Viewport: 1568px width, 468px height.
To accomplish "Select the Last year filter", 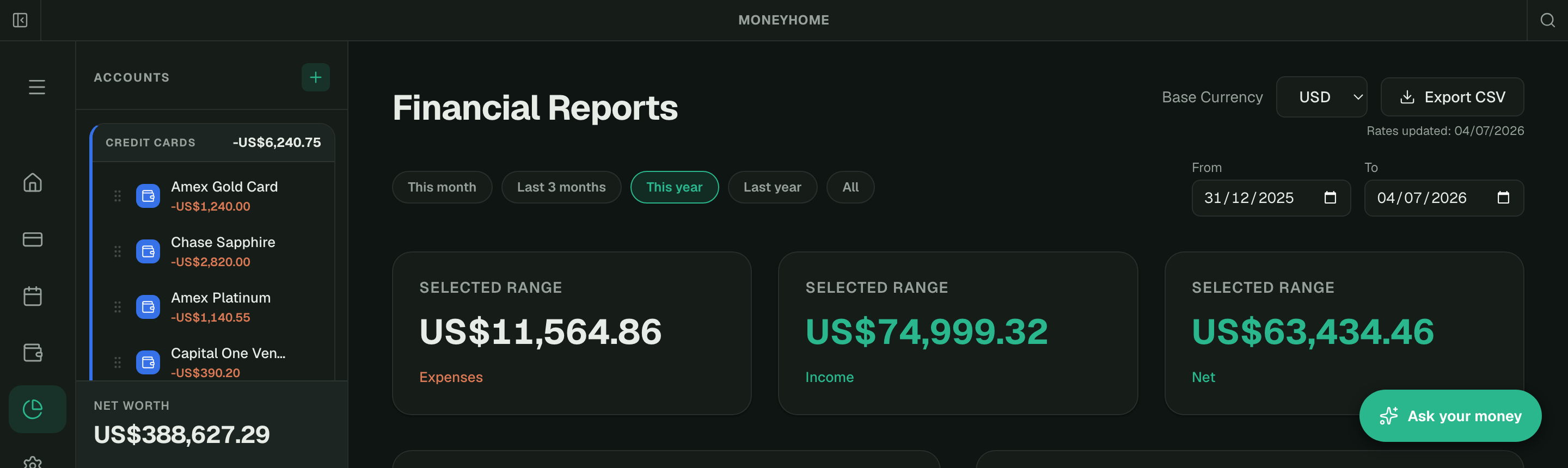I will [x=773, y=187].
